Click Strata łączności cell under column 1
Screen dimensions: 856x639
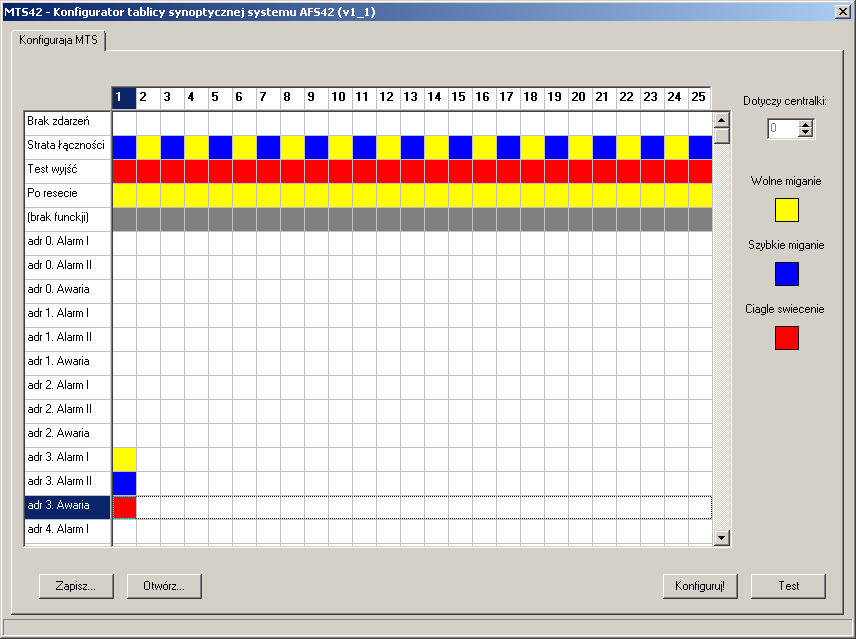[124, 147]
